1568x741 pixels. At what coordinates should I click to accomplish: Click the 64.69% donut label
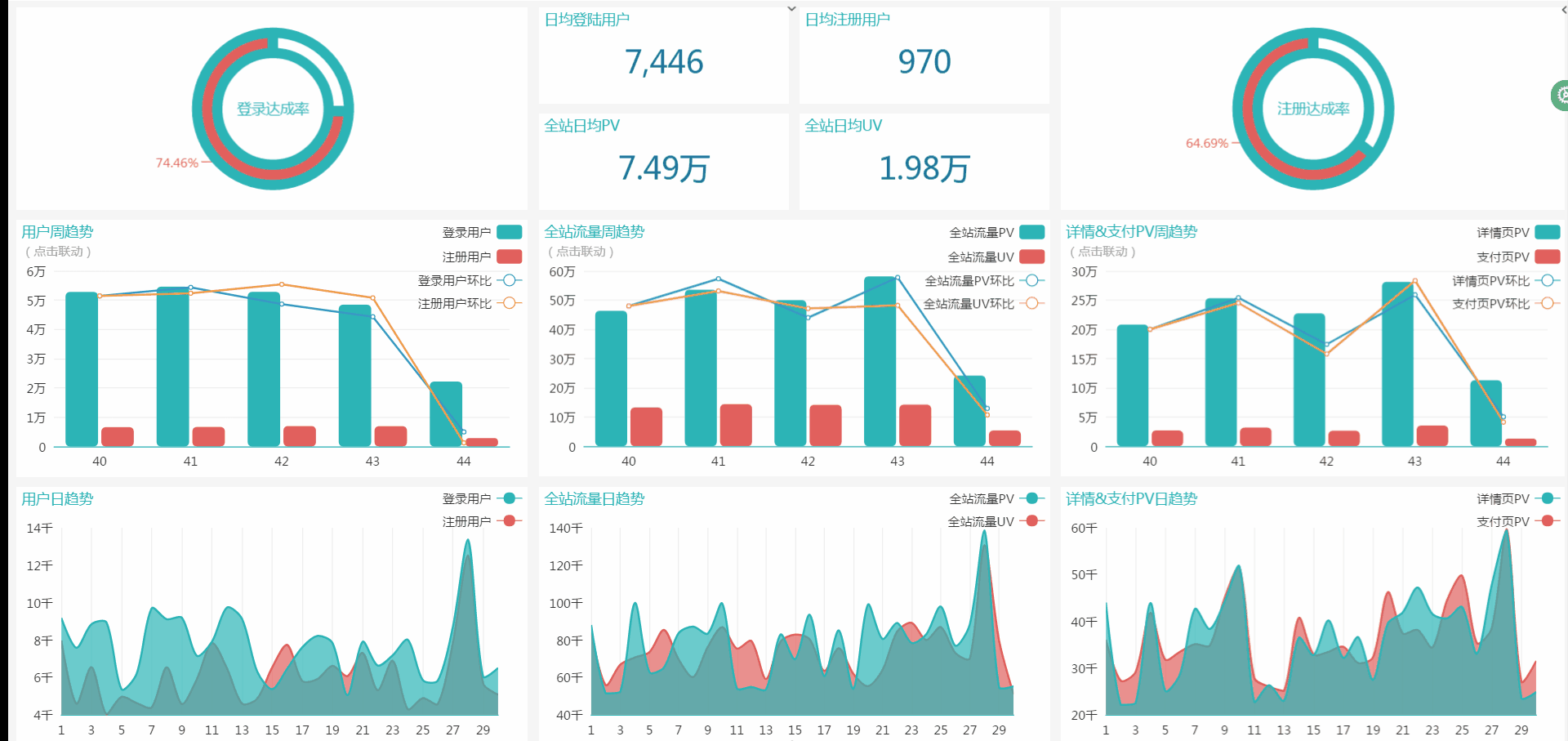point(1207,143)
